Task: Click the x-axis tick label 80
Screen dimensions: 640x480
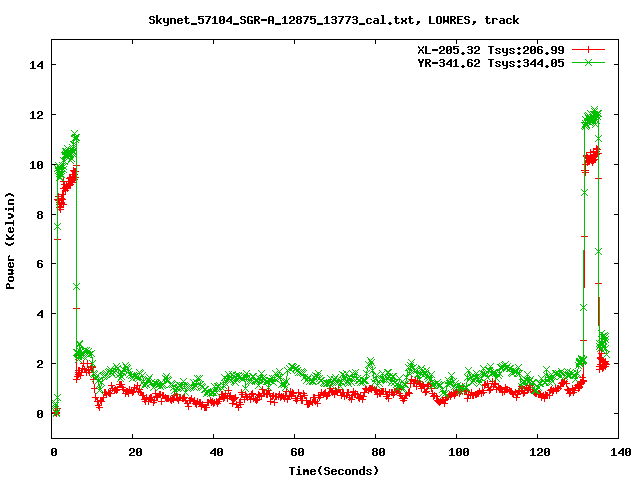Action: [x=378, y=452]
